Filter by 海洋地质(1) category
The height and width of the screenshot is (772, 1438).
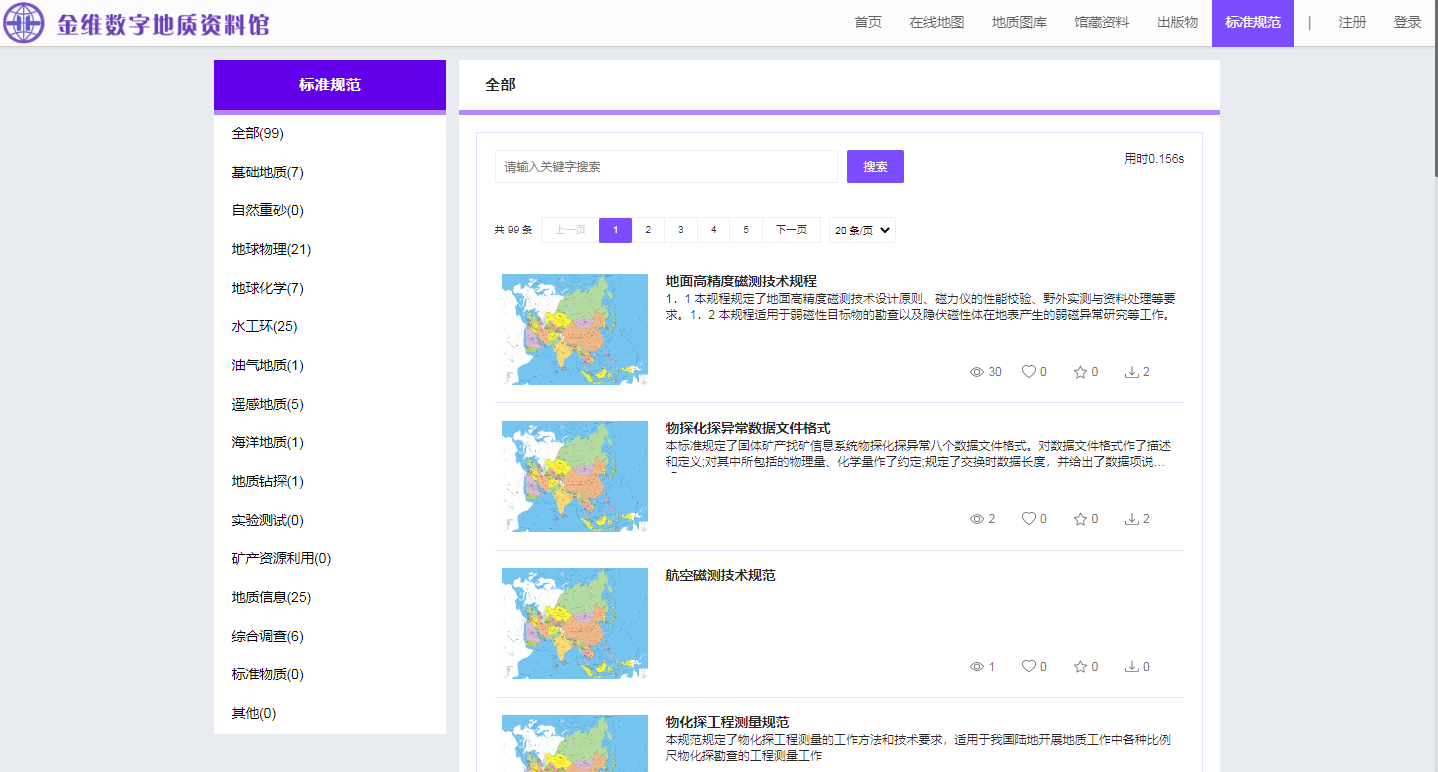click(267, 442)
